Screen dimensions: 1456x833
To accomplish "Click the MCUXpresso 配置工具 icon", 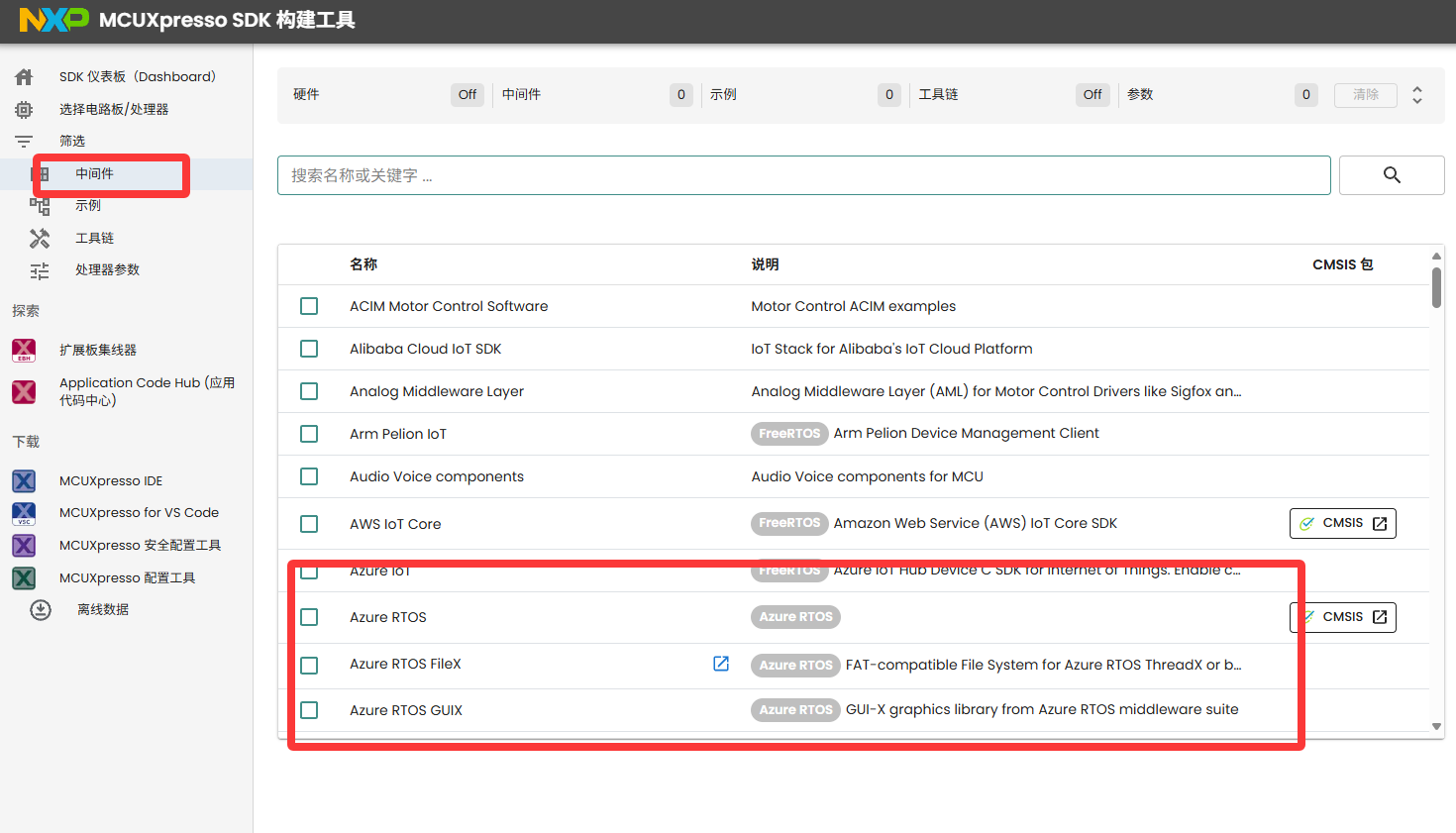I will (24, 578).
